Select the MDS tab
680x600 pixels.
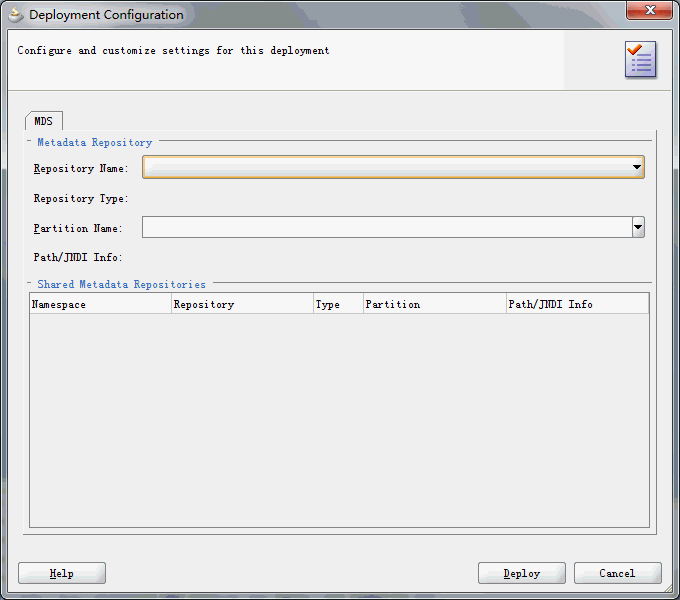tap(44, 121)
